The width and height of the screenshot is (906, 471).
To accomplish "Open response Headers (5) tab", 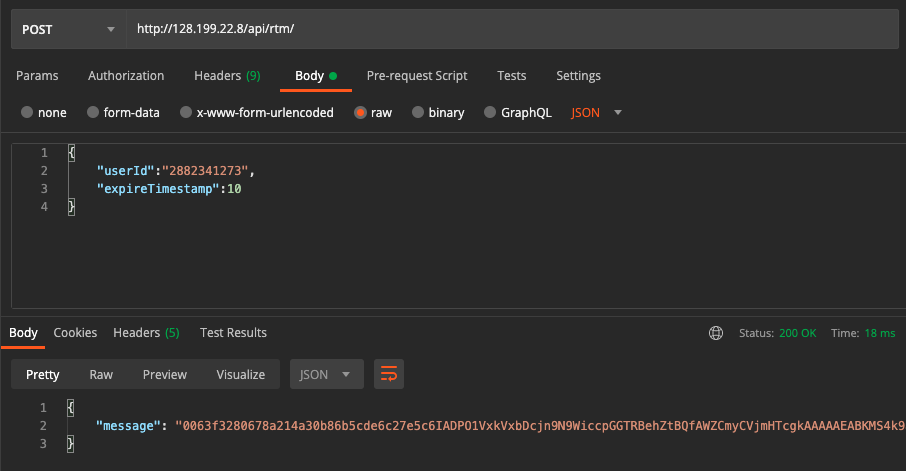I will (146, 333).
